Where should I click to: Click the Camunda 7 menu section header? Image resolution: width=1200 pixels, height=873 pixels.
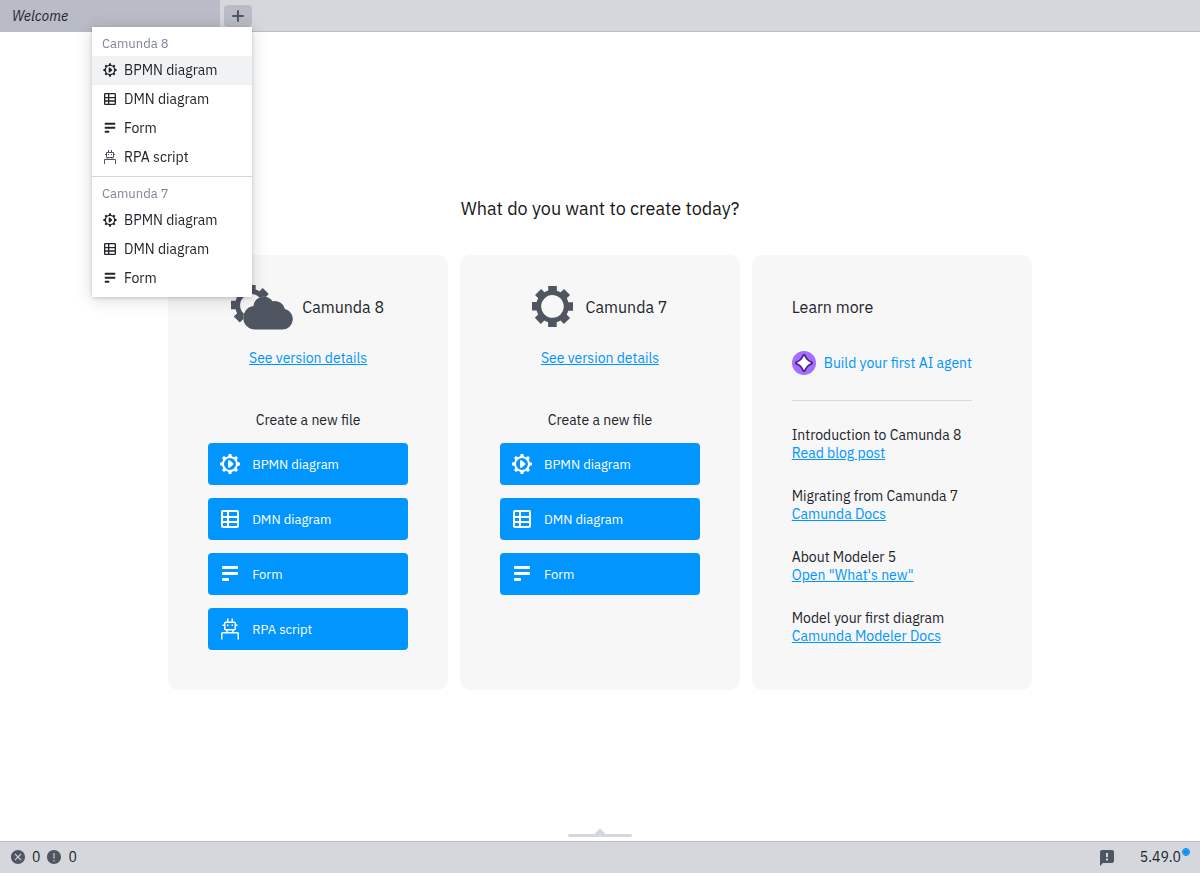pos(135,194)
